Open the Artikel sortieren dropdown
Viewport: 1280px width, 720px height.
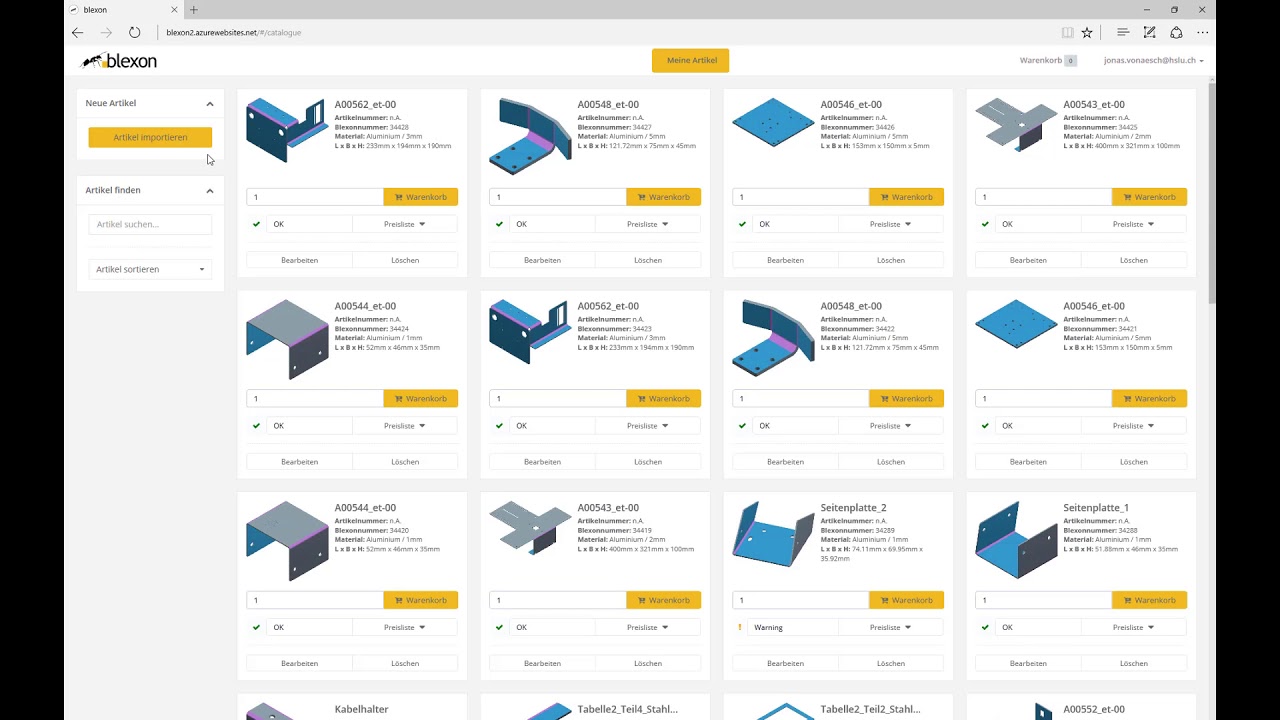tap(150, 269)
